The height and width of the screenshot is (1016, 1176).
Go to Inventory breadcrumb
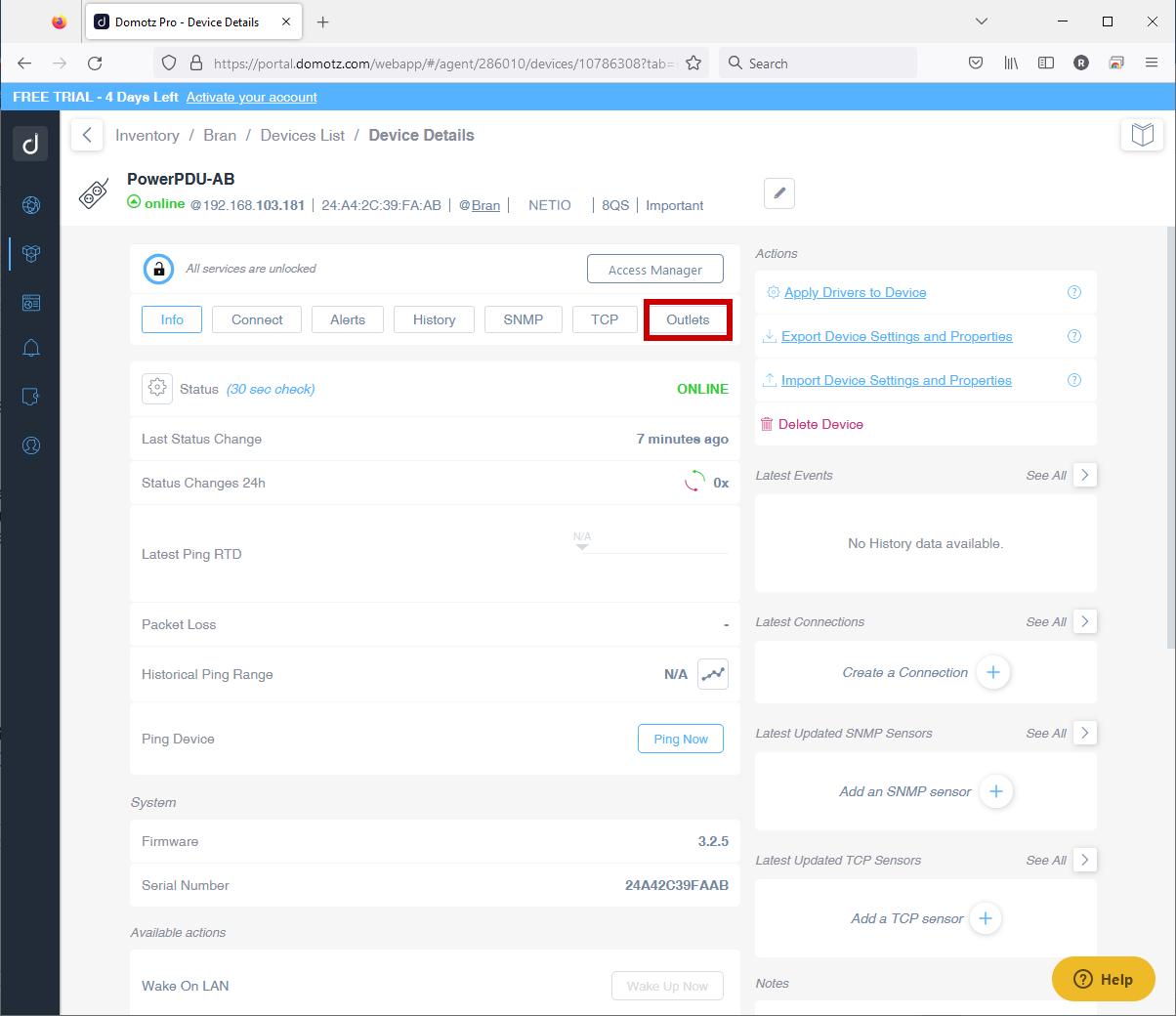(147, 135)
